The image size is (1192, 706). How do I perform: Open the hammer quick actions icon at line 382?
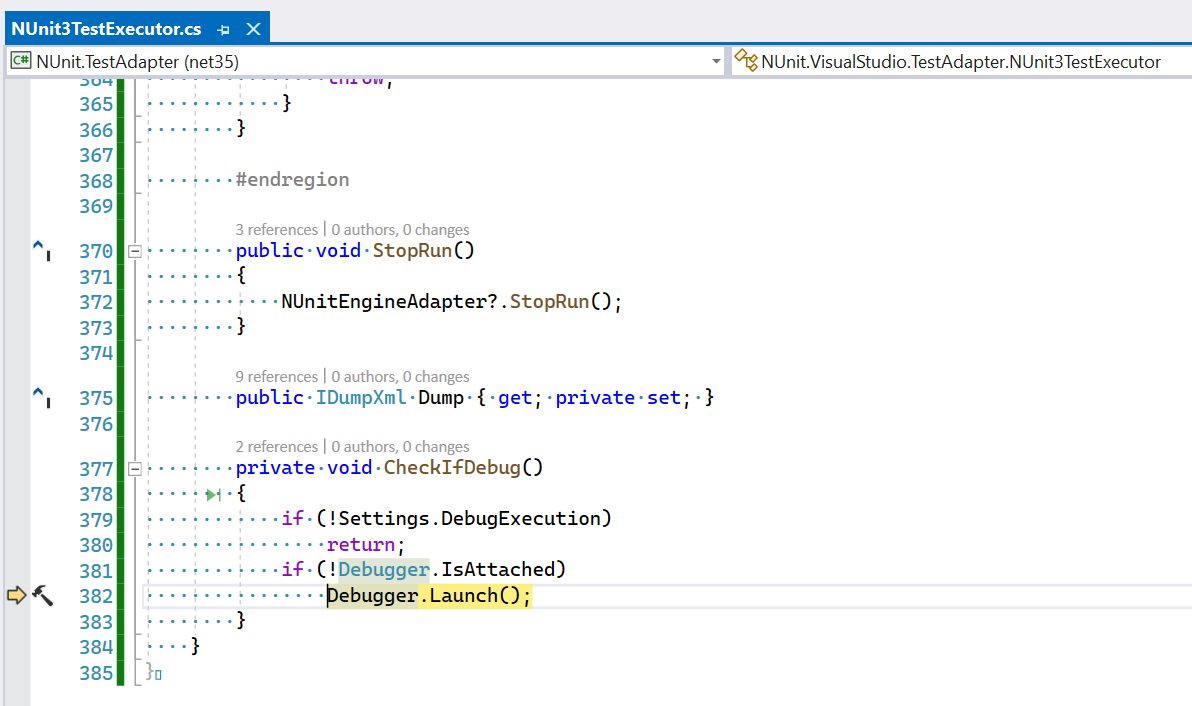(42, 596)
